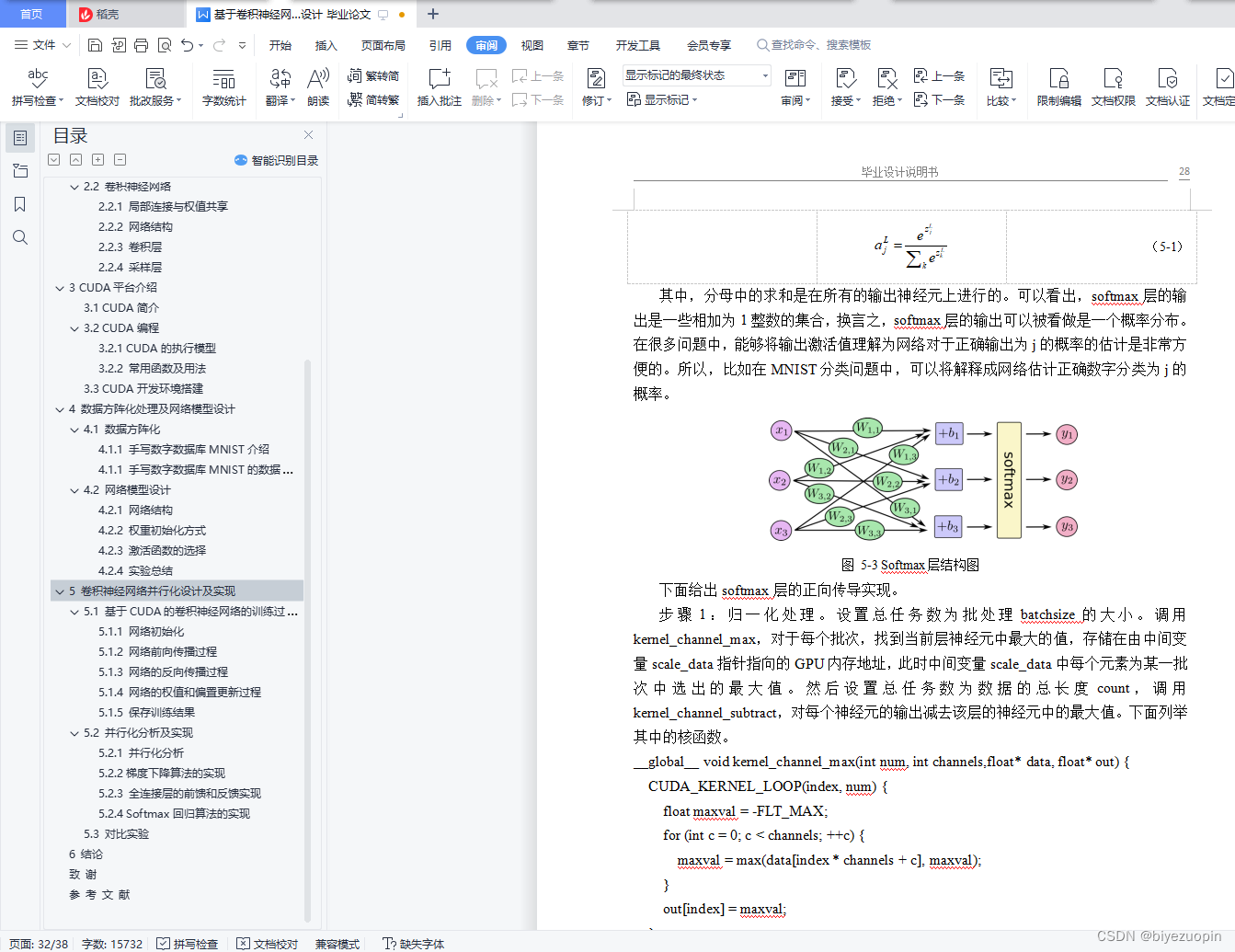Click the new tab plus icon

pos(433,14)
